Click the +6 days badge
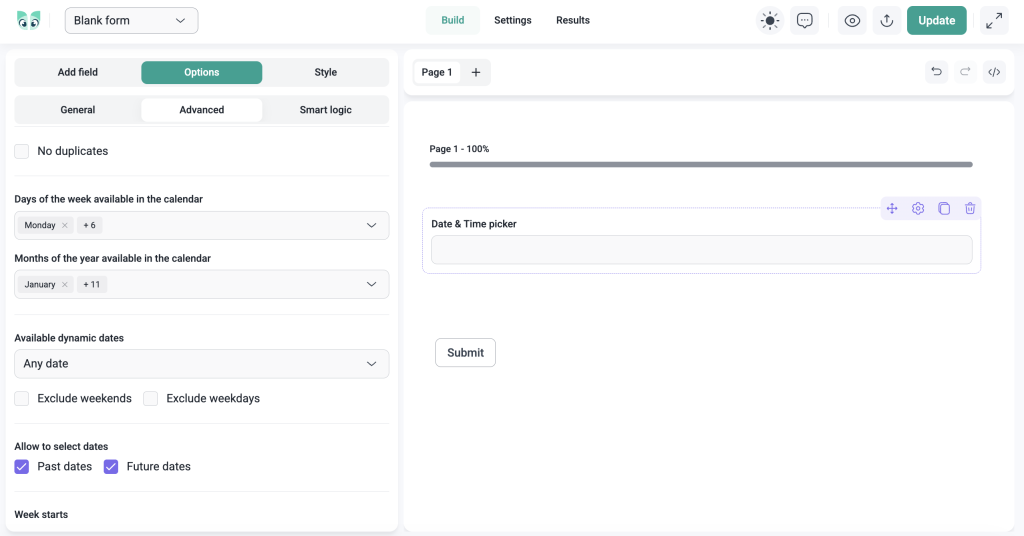This screenshot has width=1024, height=536. tap(89, 225)
